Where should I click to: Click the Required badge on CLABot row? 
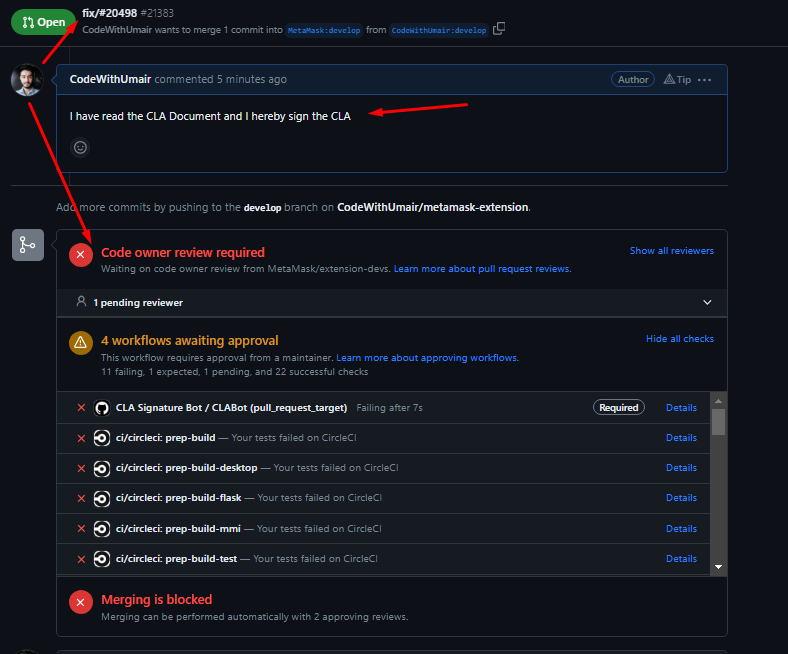[619, 407]
